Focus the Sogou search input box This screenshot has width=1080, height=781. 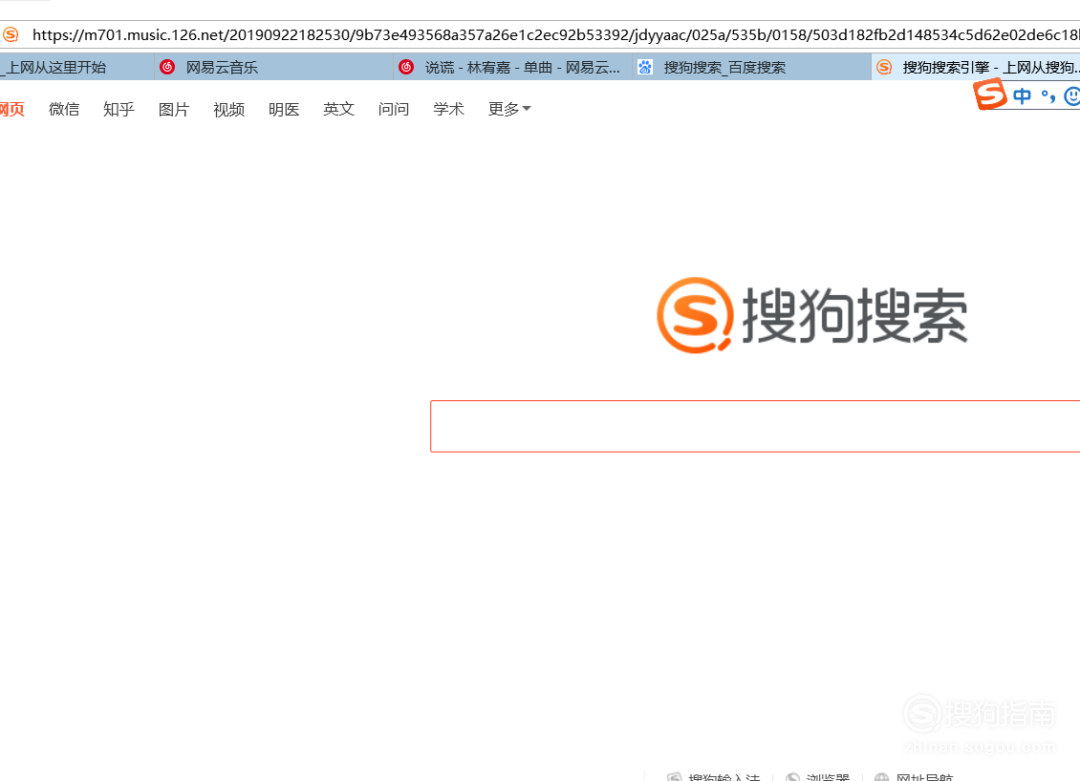(x=755, y=426)
